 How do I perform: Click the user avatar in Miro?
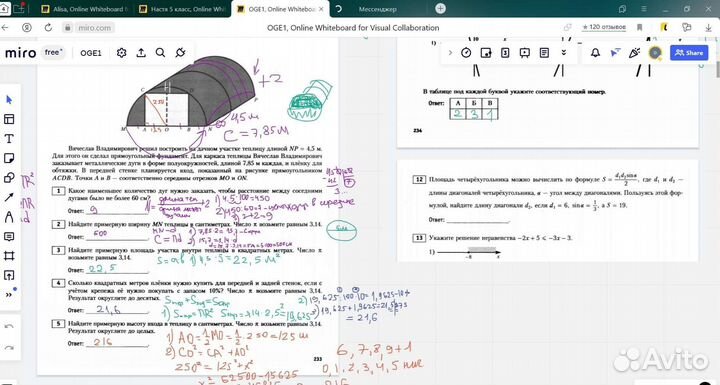(x=655, y=53)
